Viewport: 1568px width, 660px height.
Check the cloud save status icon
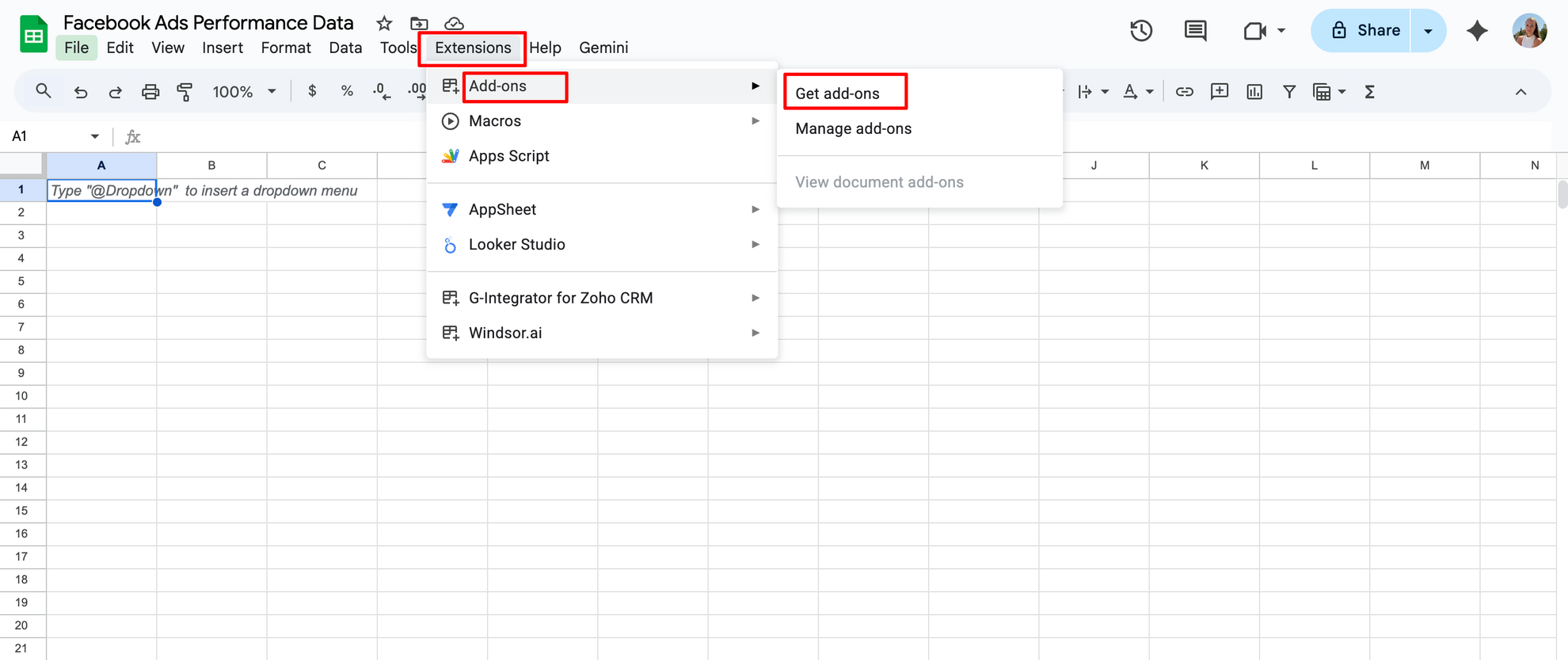[x=454, y=23]
